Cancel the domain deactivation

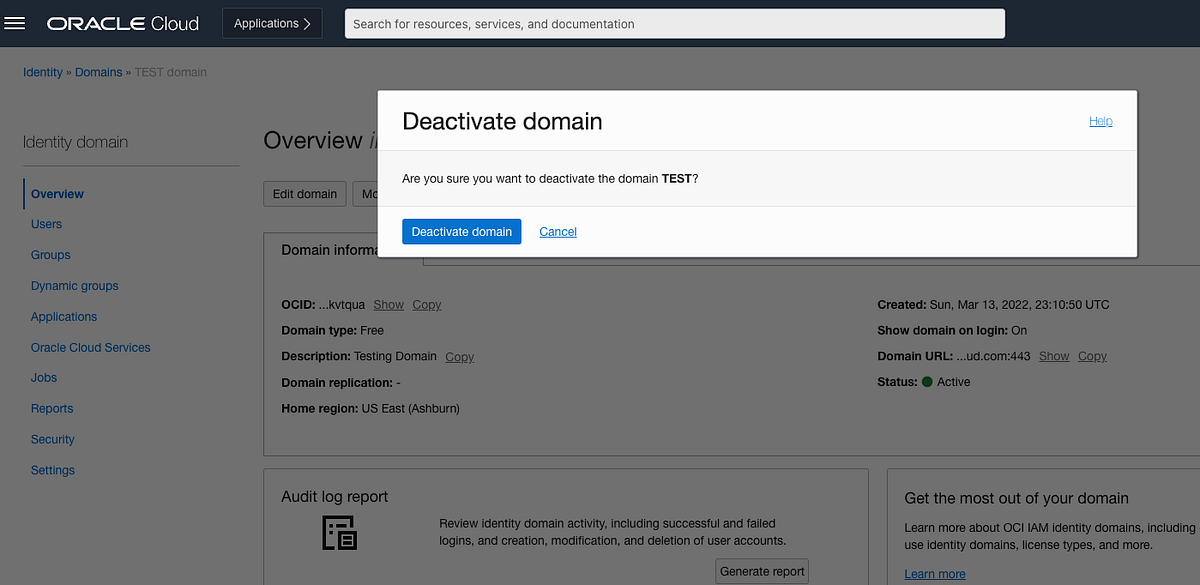coord(557,231)
